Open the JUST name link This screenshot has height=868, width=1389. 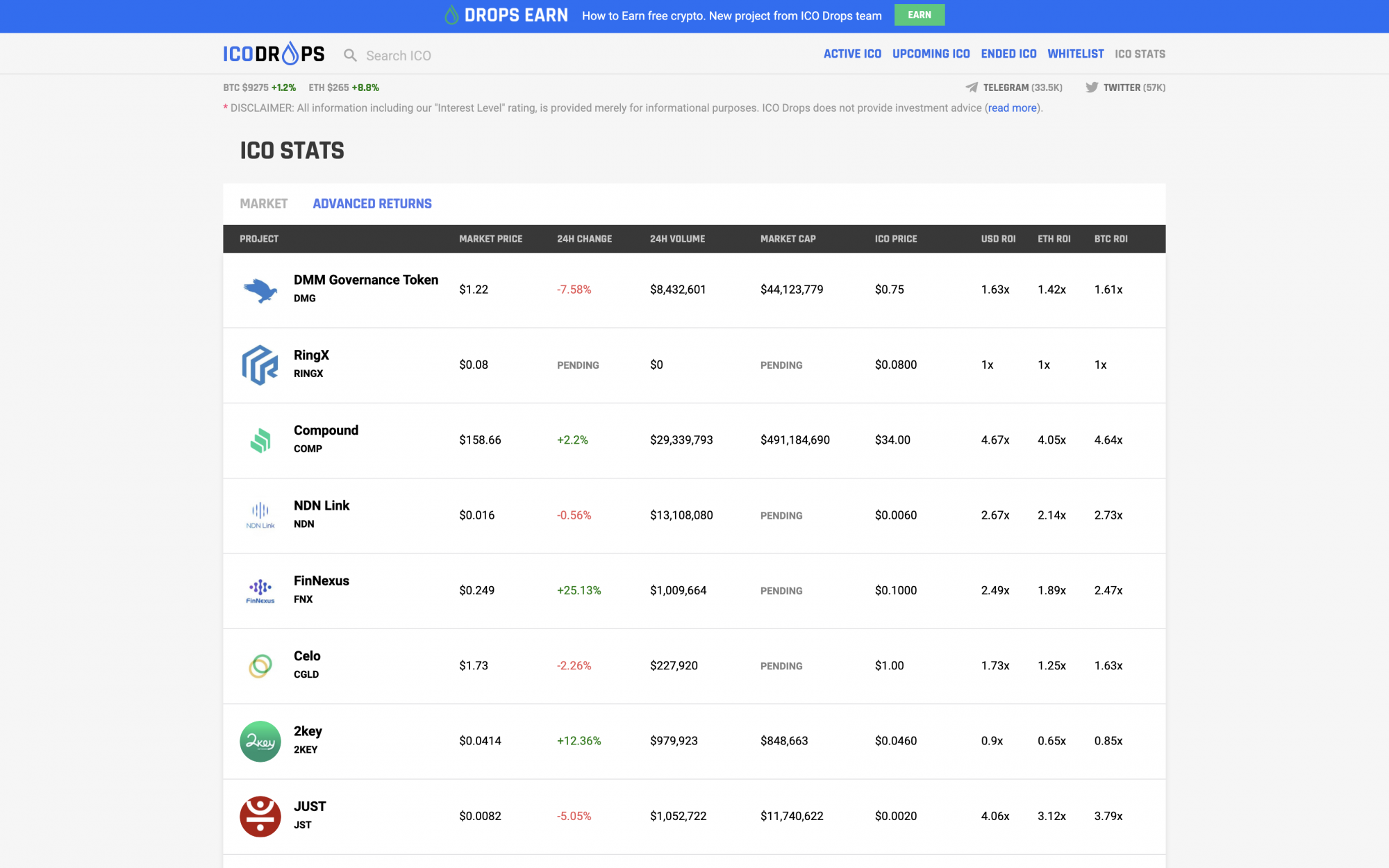coord(310,806)
